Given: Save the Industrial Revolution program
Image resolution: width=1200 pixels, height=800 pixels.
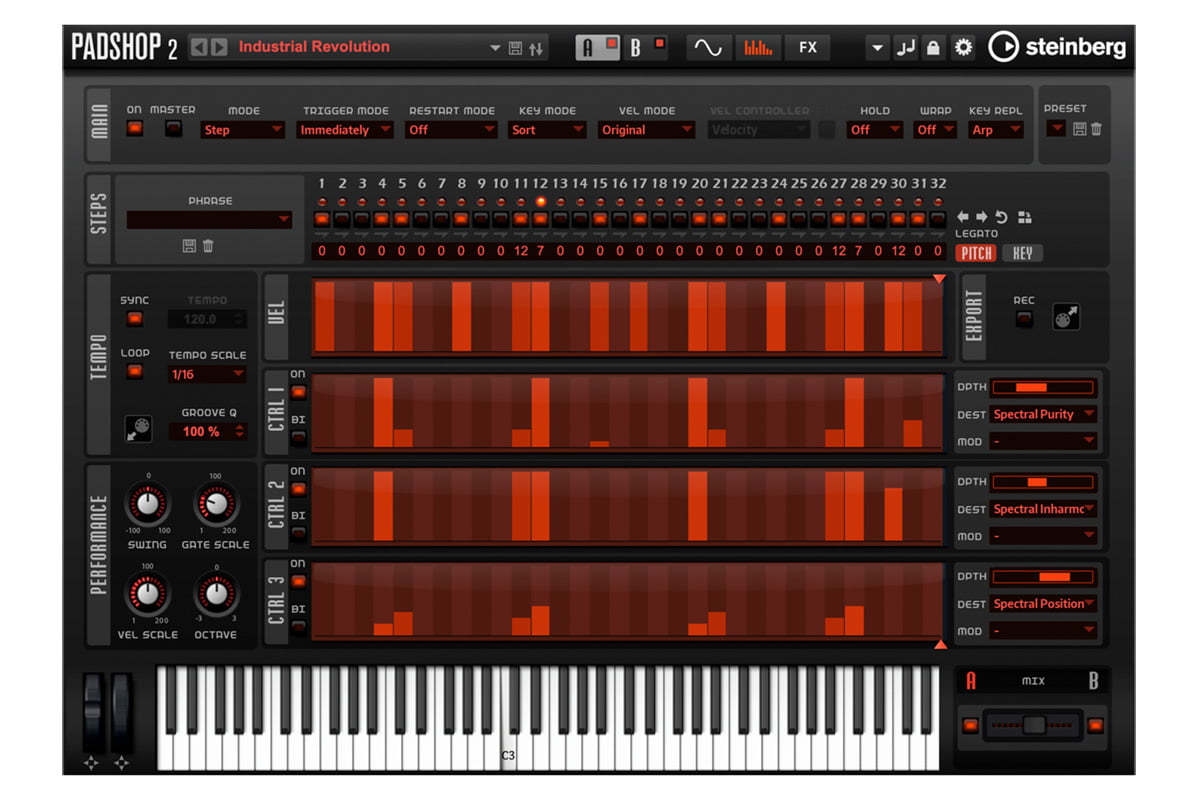Looking at the screenshot, I should point(515,48).
